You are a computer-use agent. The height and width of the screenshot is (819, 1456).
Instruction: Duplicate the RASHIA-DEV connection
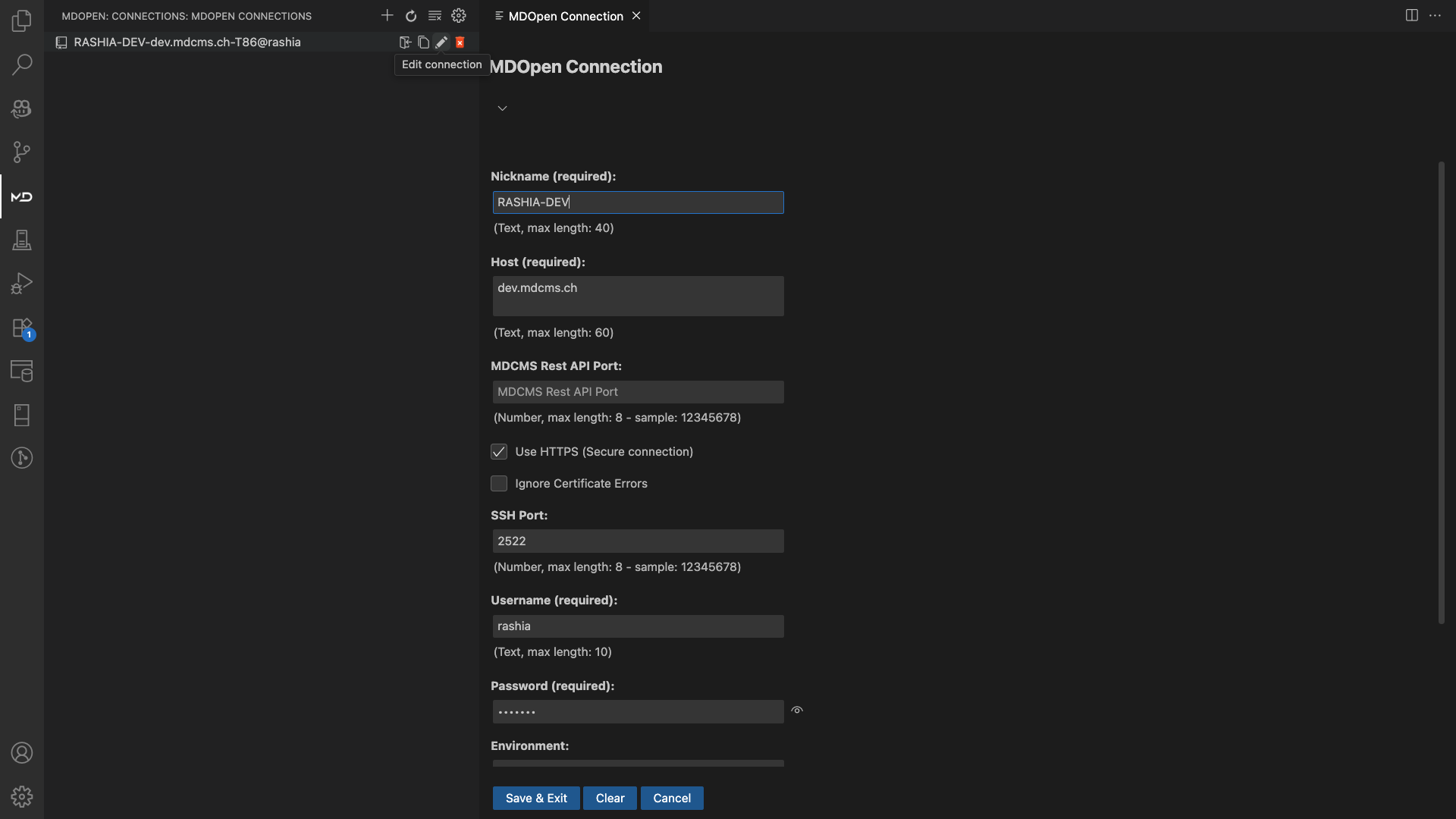tap(423, 42)
